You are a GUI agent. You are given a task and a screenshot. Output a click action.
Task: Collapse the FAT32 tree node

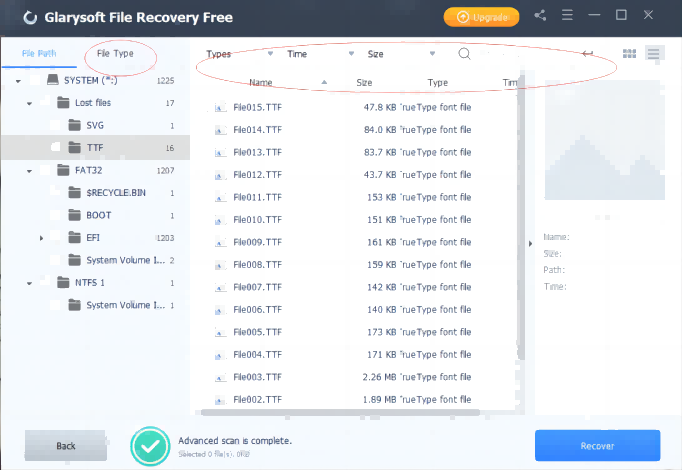[x=29, y=171]
